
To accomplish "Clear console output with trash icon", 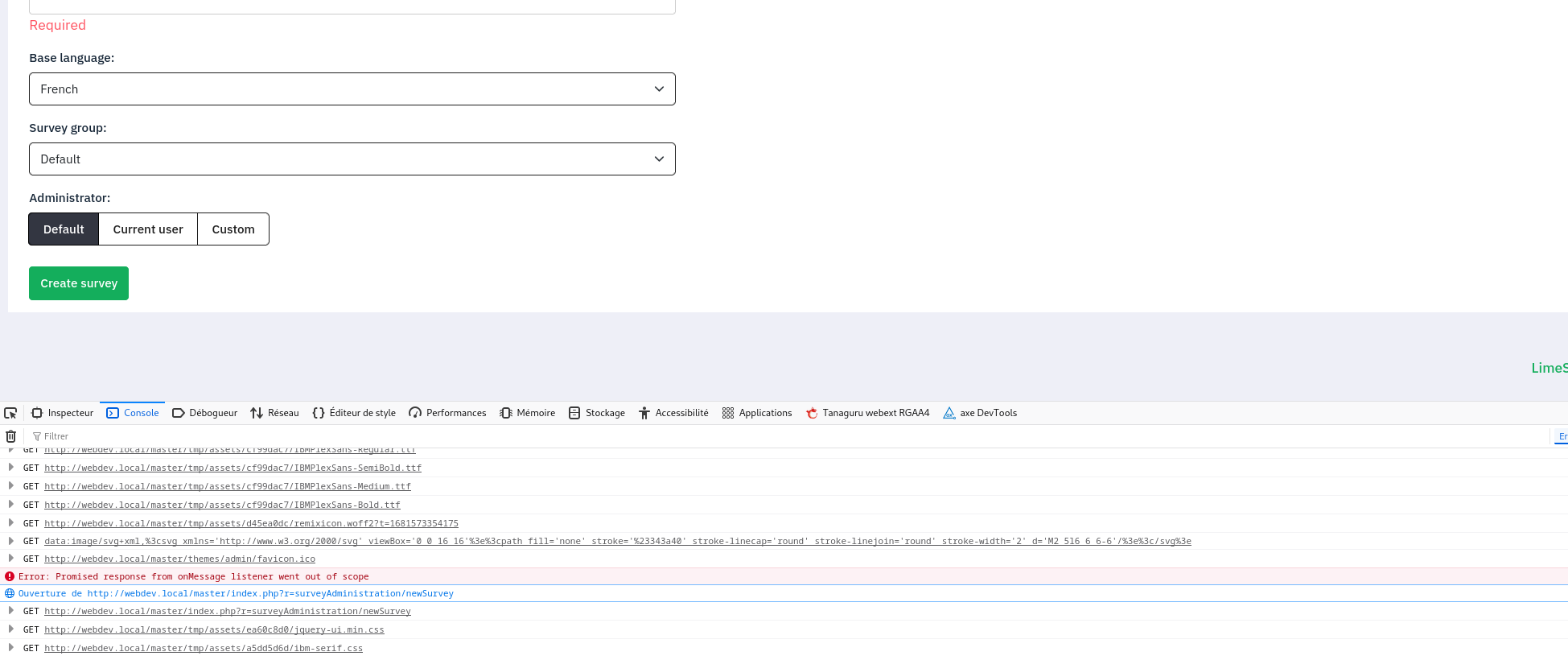I will pos(10,436).
